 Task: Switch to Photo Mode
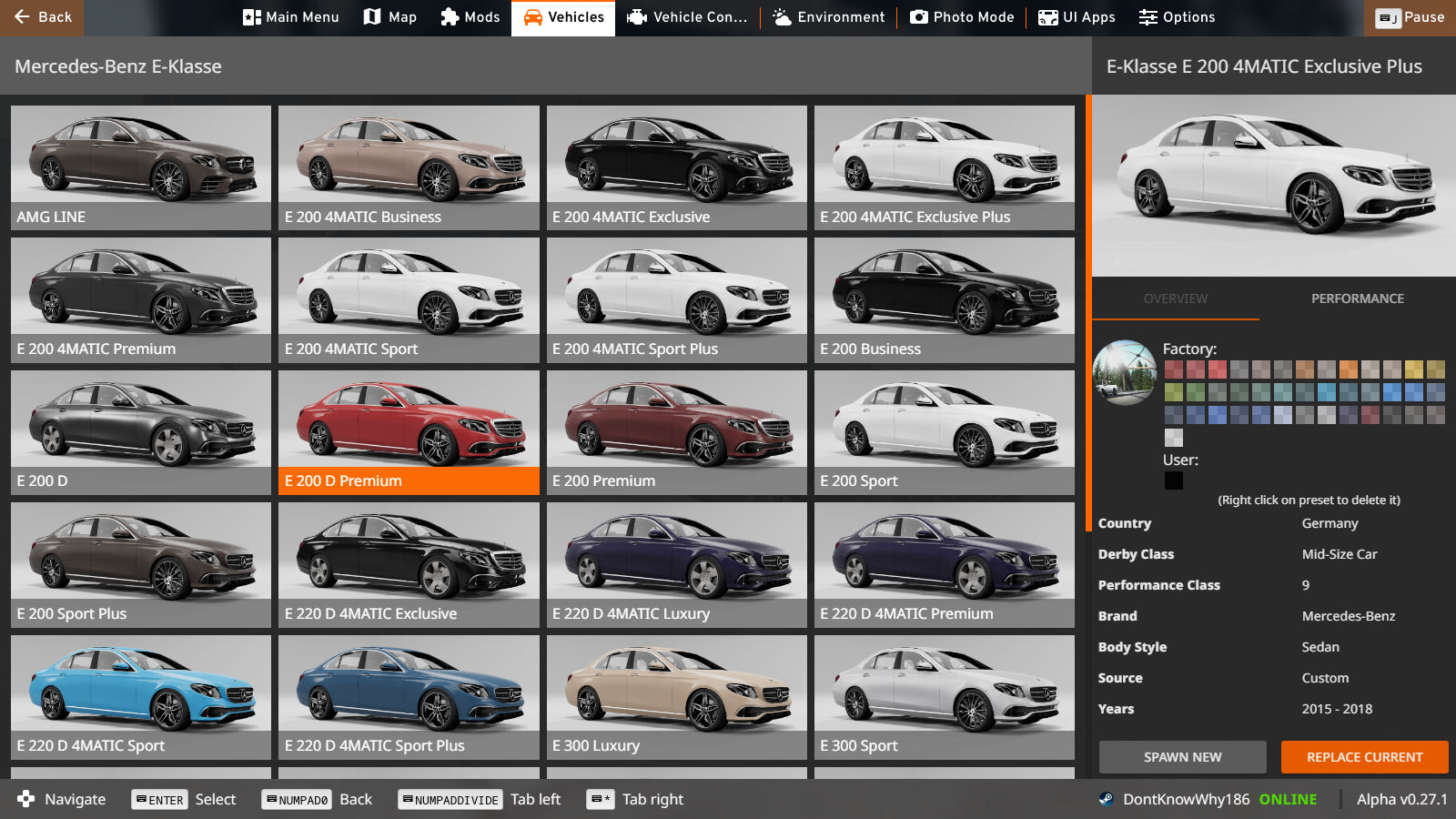[x=962, y=17]
